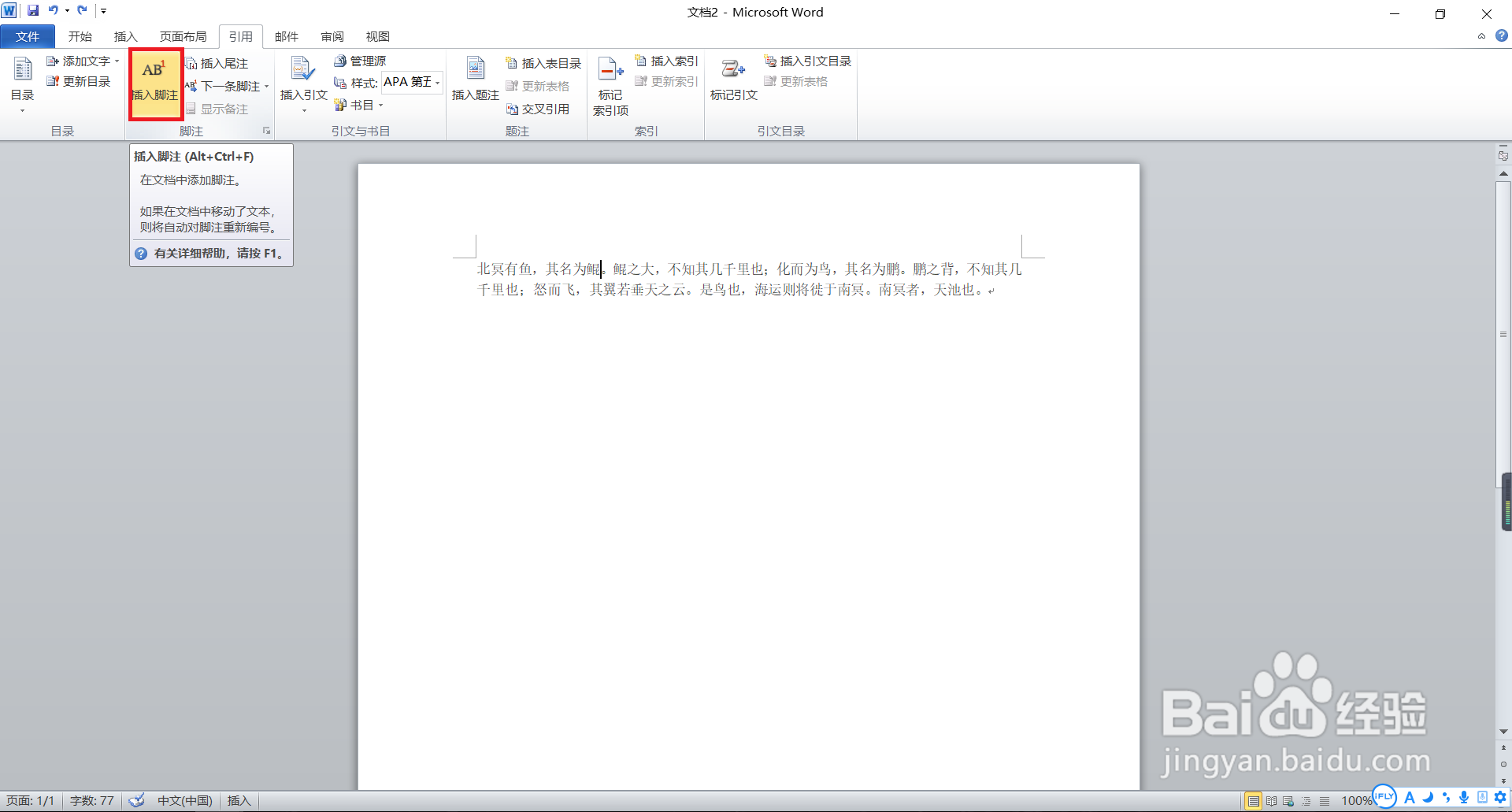
Task: Open the 文件 tab
Action: [28, 36]
